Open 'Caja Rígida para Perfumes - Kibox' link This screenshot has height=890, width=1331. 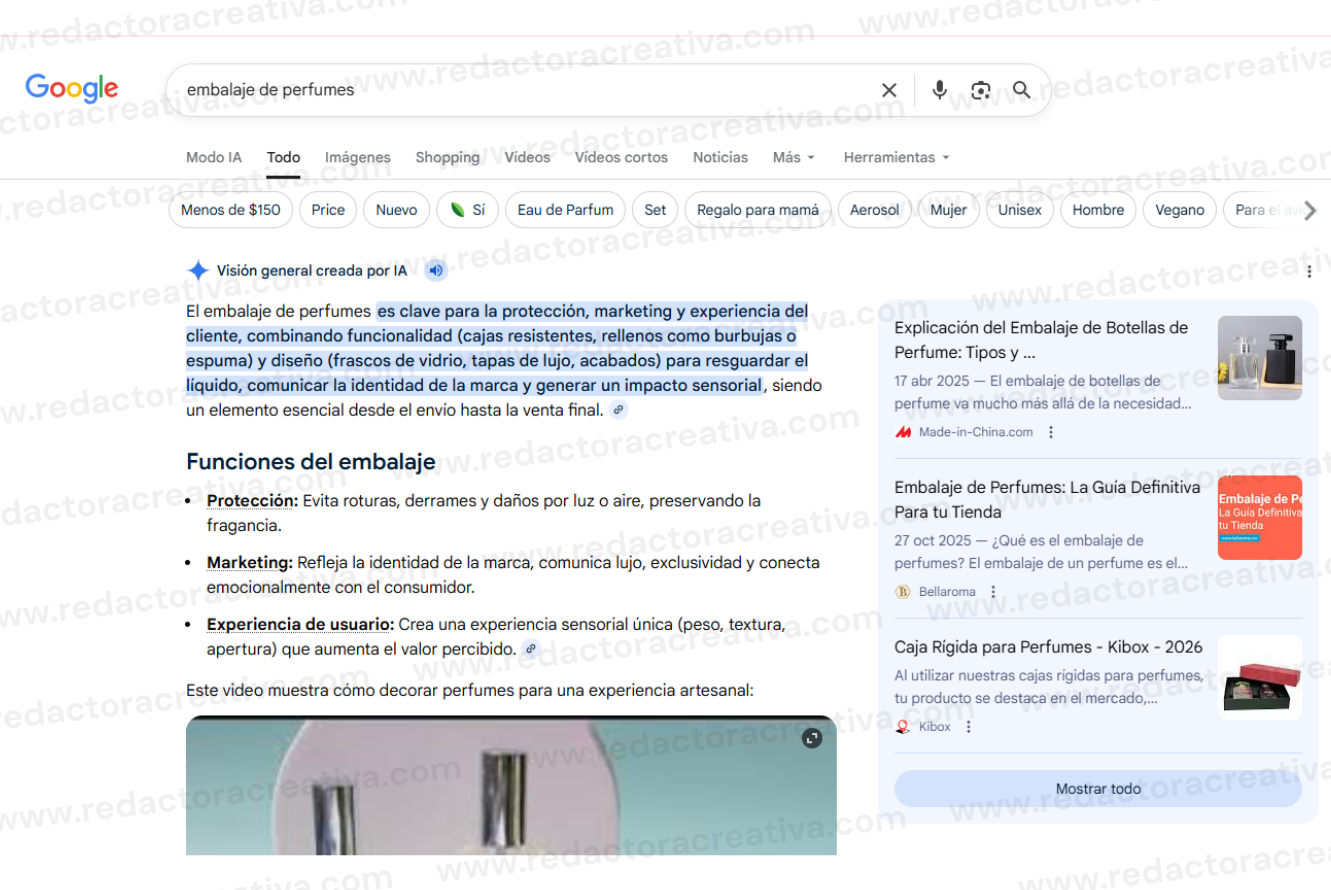point(1048,647)
